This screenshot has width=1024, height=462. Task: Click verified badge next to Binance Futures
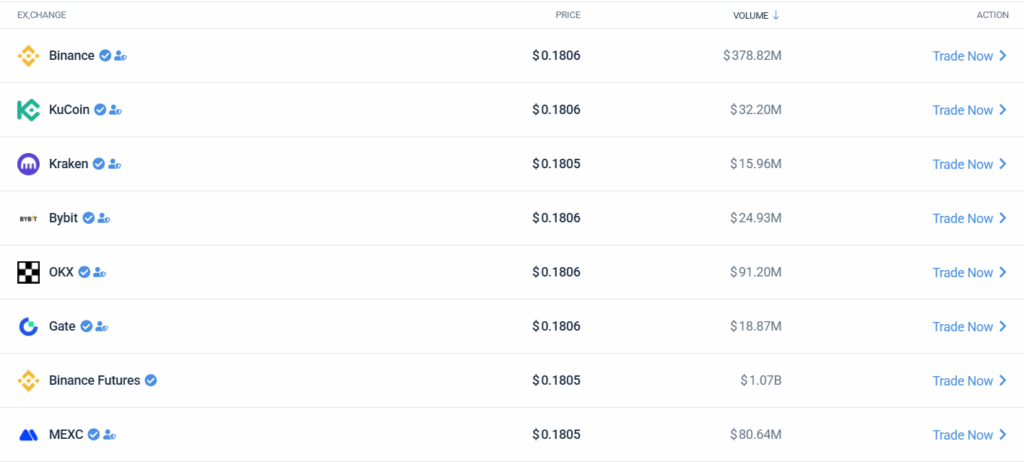coord(151,381)
